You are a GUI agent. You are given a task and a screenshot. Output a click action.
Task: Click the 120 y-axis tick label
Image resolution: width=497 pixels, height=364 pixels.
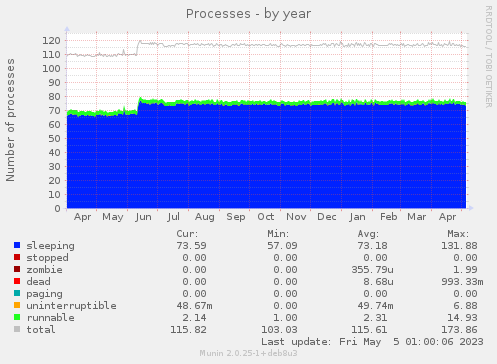[51, 41]
